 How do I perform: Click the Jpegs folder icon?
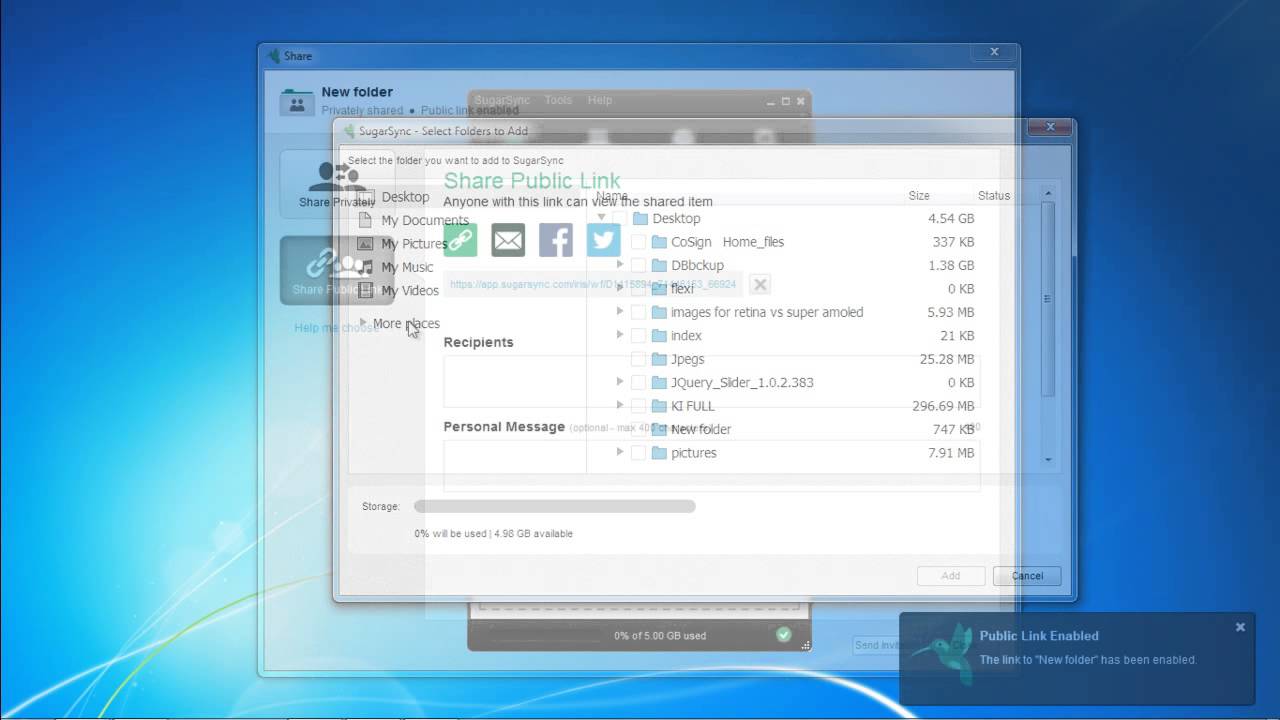(658, 359)
